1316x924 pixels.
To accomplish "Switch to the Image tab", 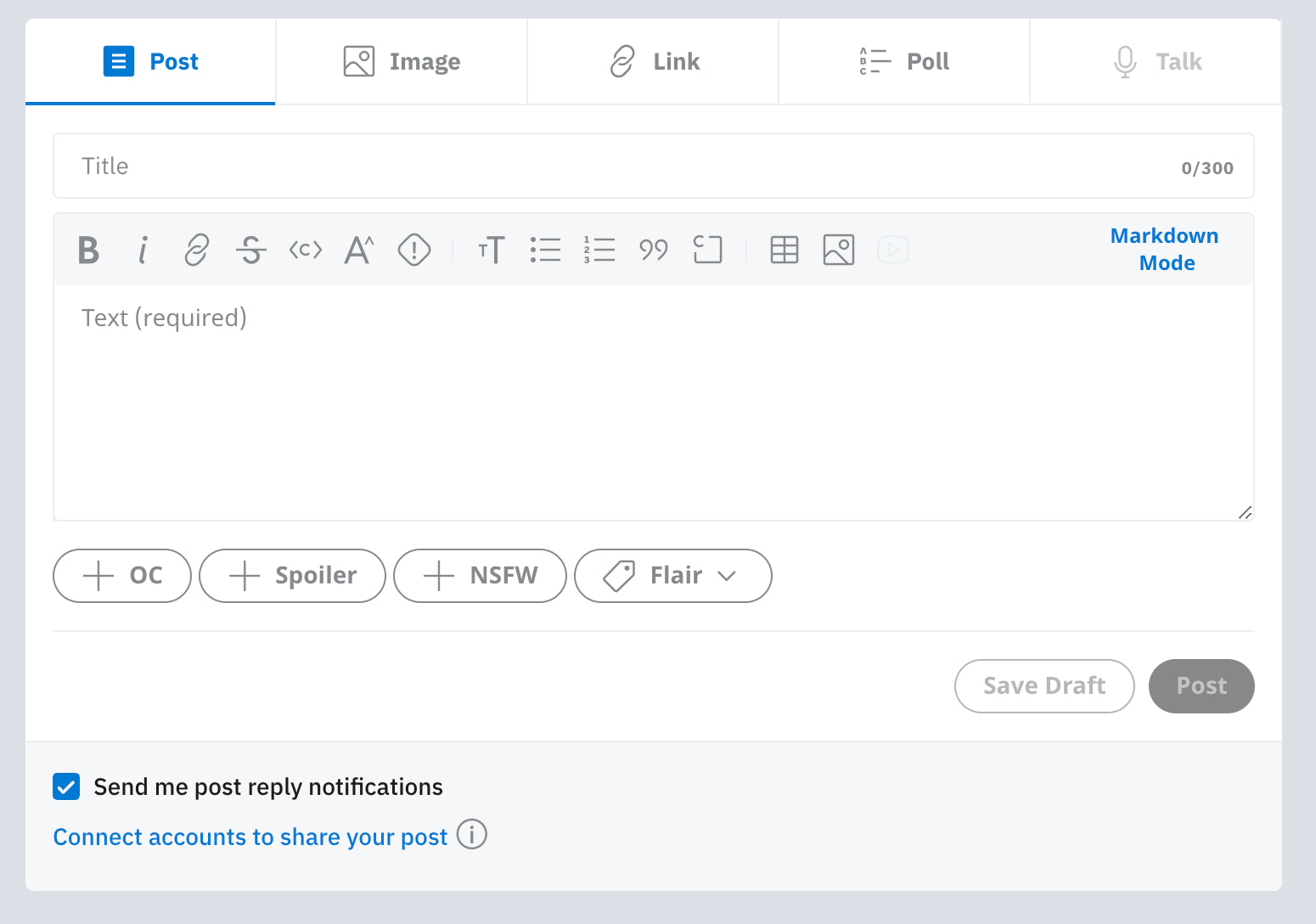I will pos(402,62).
